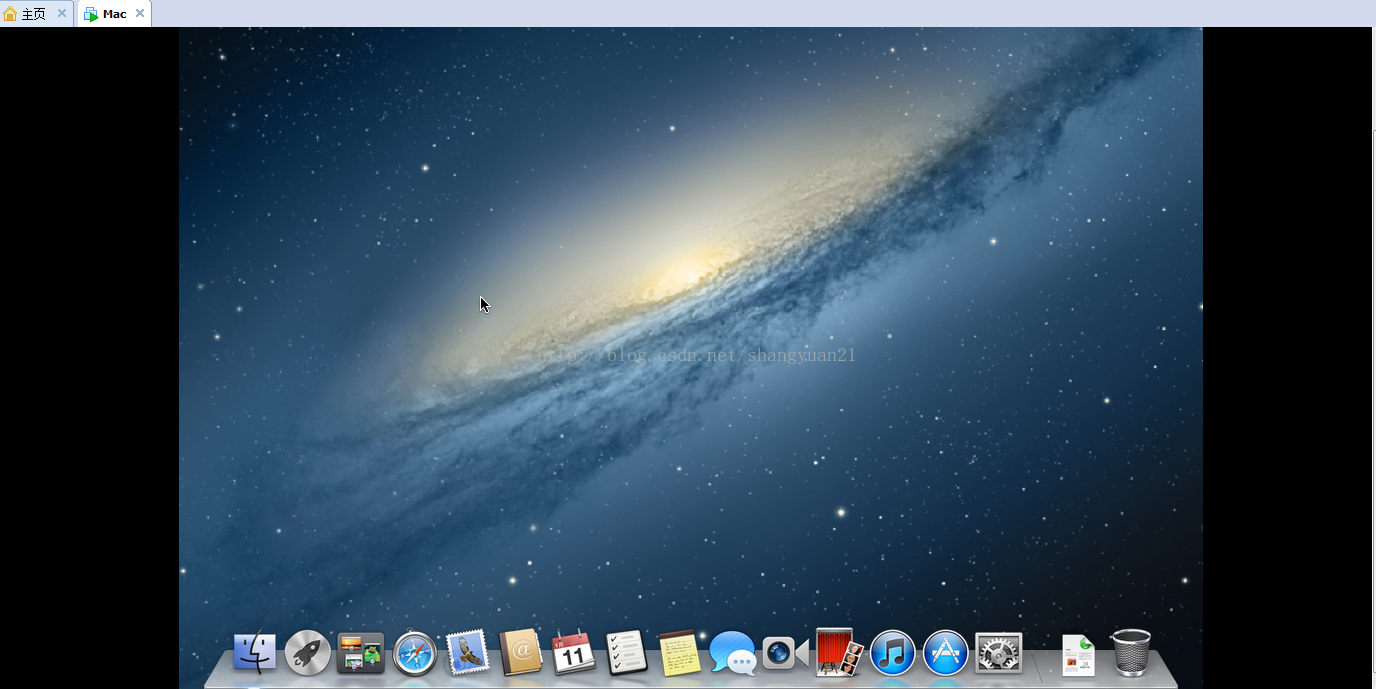This screenshot has height=689, width=1376.
Task: Start Safari browser from Dock
Action: coord(415,654)
